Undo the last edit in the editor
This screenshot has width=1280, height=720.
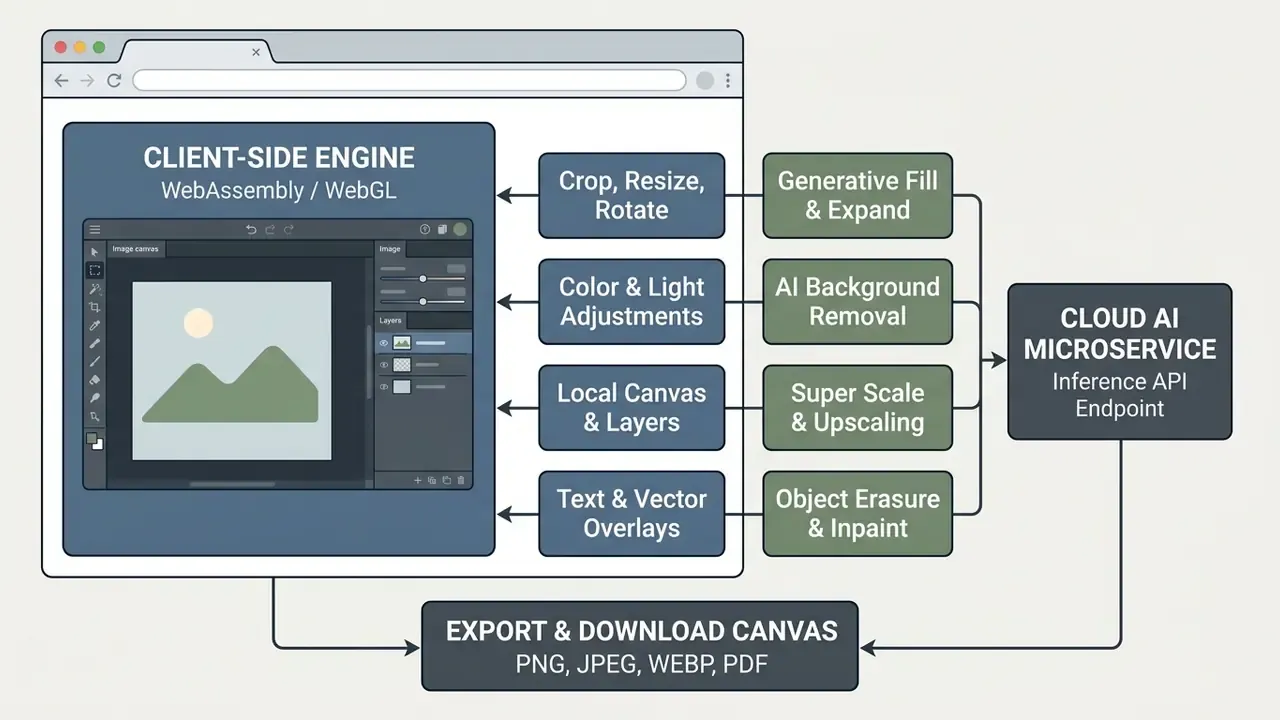pos(251,230)
